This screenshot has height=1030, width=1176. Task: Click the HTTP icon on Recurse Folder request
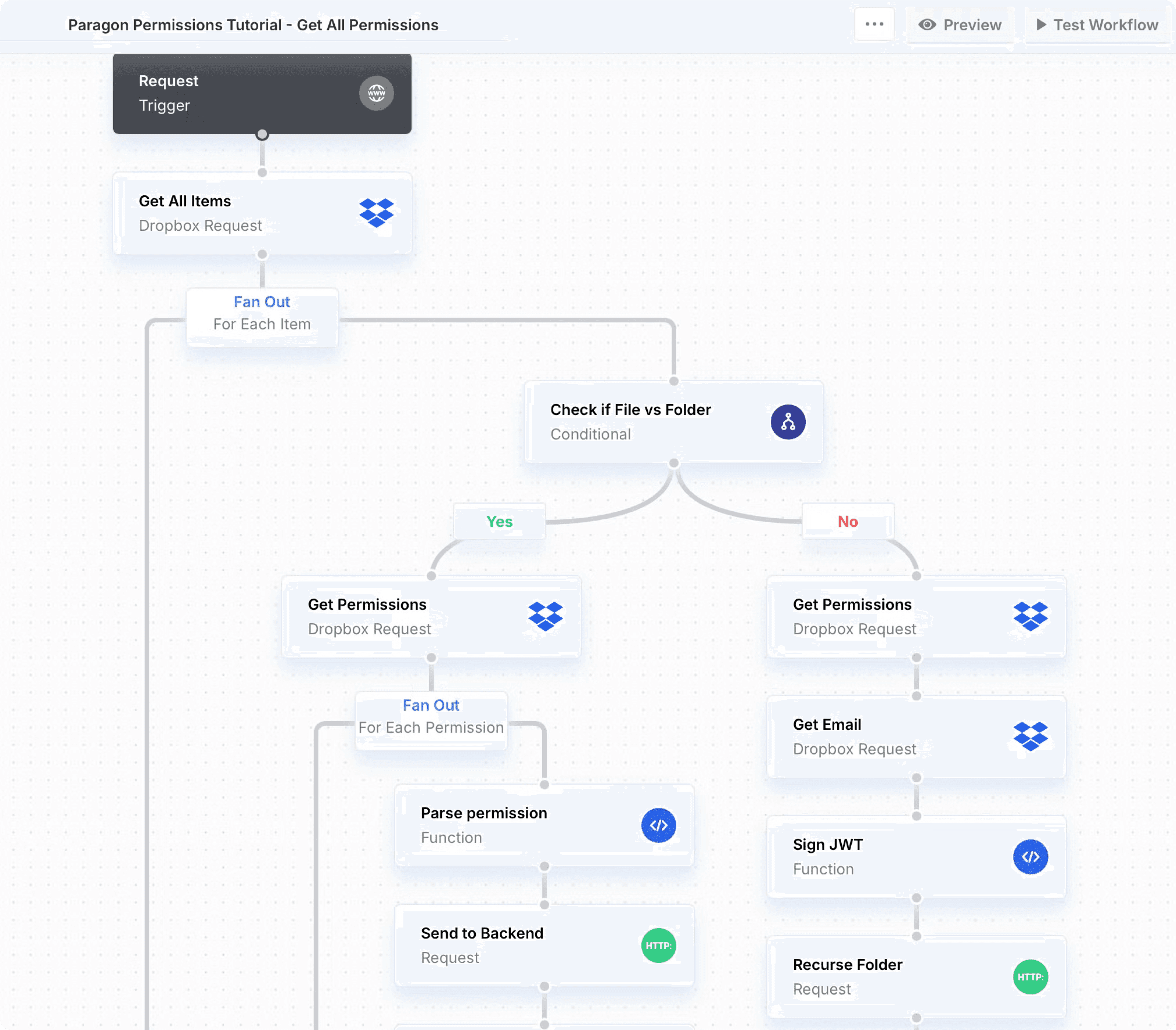(1030, 977)
